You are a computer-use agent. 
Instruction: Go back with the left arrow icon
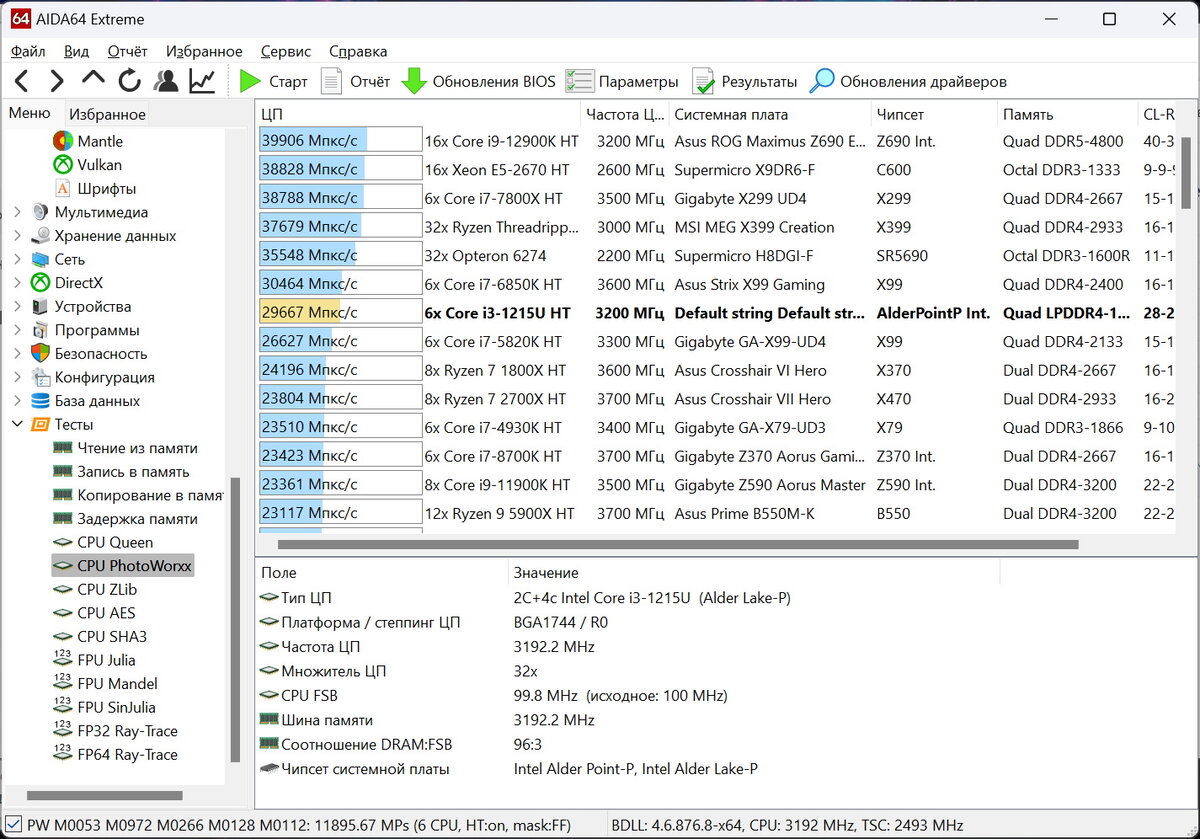(22, 81)
